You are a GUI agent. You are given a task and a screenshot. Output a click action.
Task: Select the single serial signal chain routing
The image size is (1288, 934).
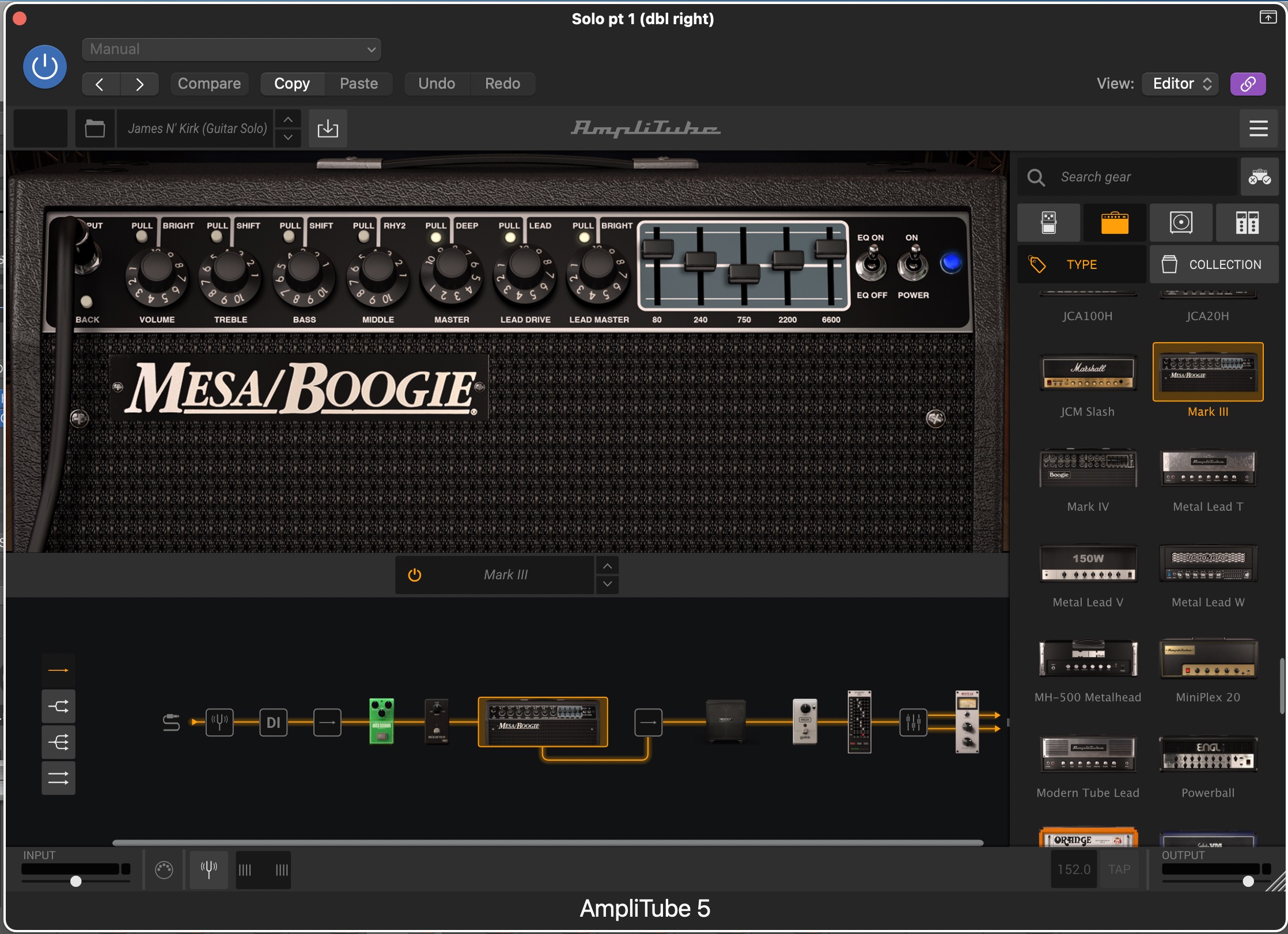(x=58, y=670)
